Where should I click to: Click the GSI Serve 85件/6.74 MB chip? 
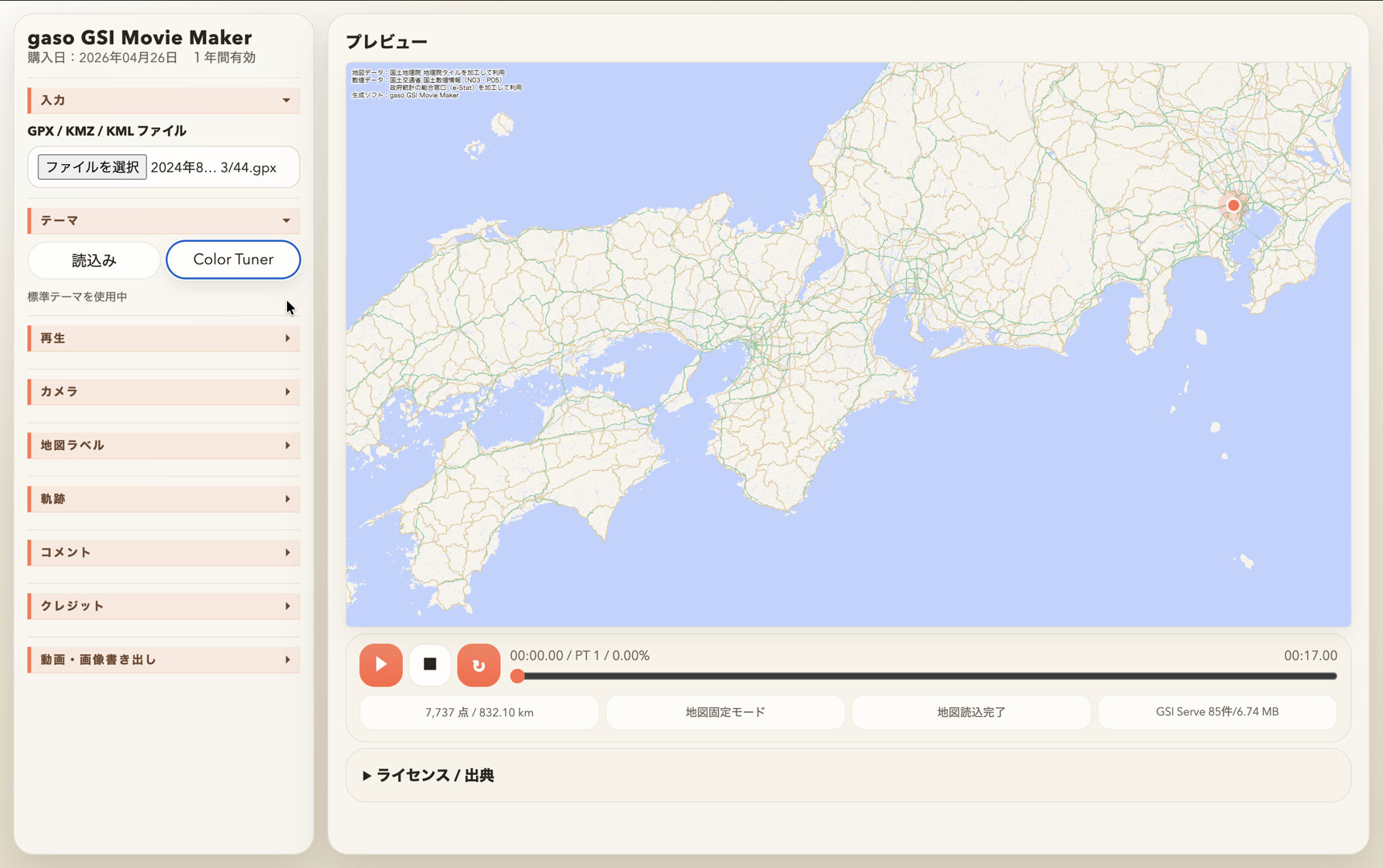coord(1217,712)
